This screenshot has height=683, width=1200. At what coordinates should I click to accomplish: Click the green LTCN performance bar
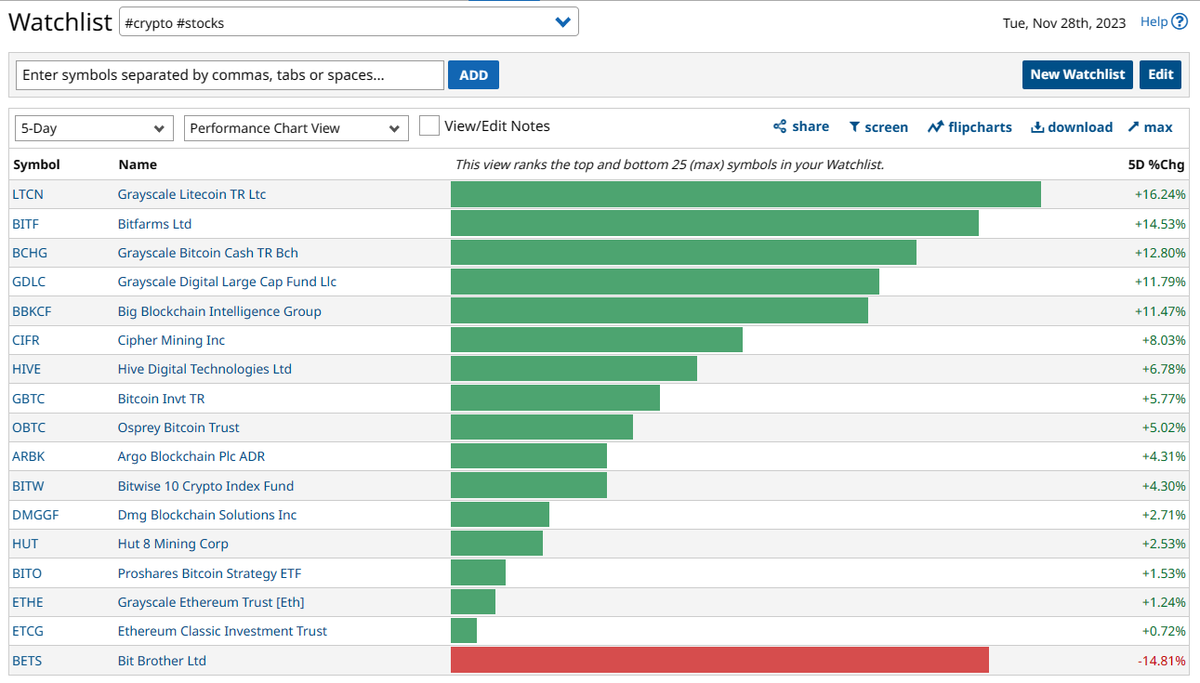746,194
